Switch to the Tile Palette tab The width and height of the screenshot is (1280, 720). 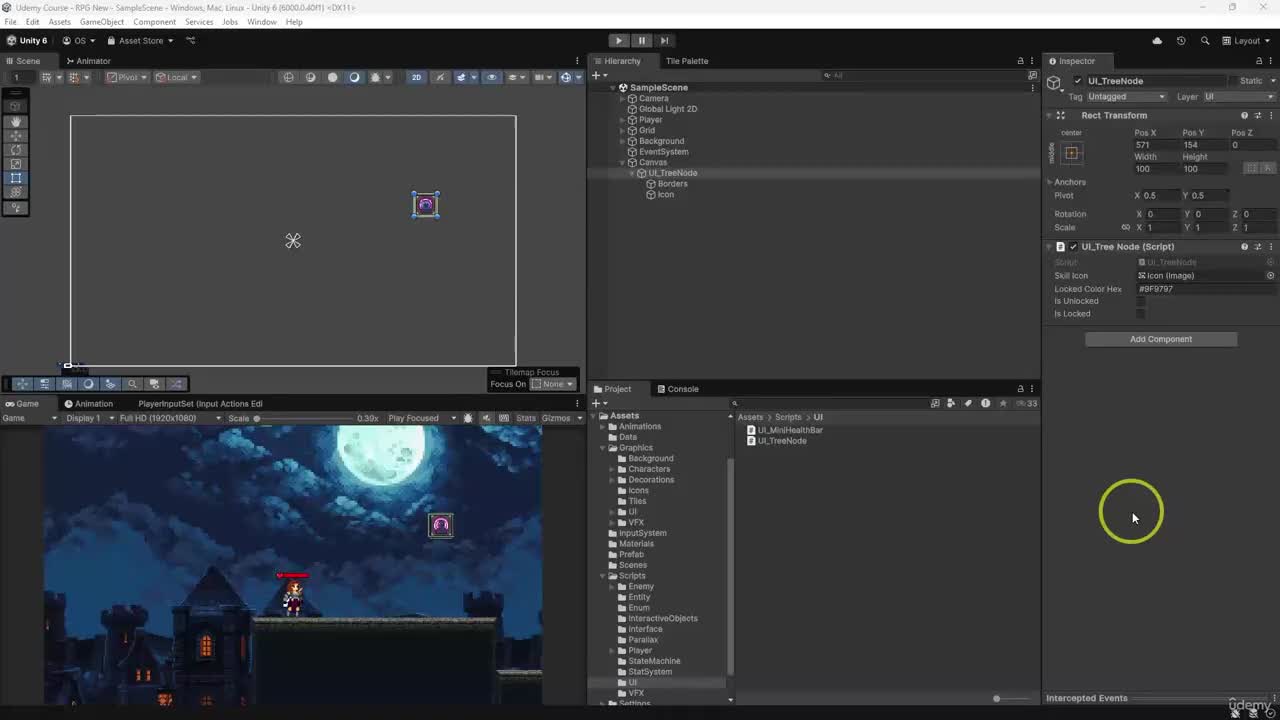tap(686, 61)
